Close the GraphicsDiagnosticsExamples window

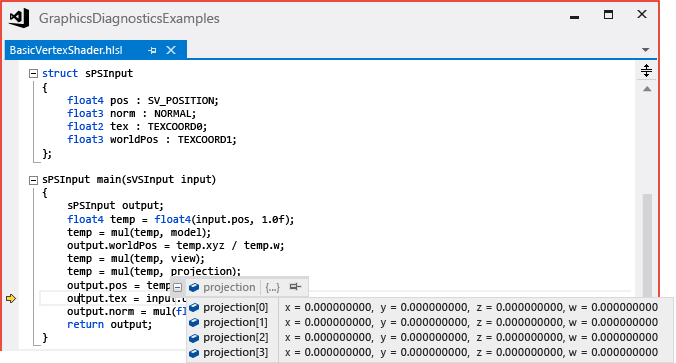click(642, 14)
